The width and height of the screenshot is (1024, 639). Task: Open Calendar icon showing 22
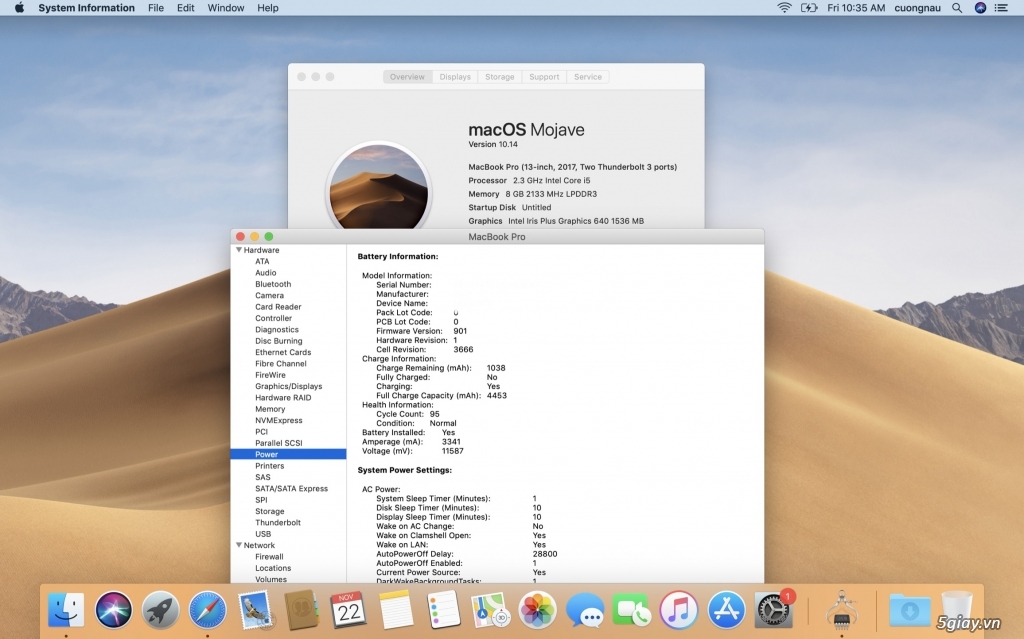(x=349, y=610)
